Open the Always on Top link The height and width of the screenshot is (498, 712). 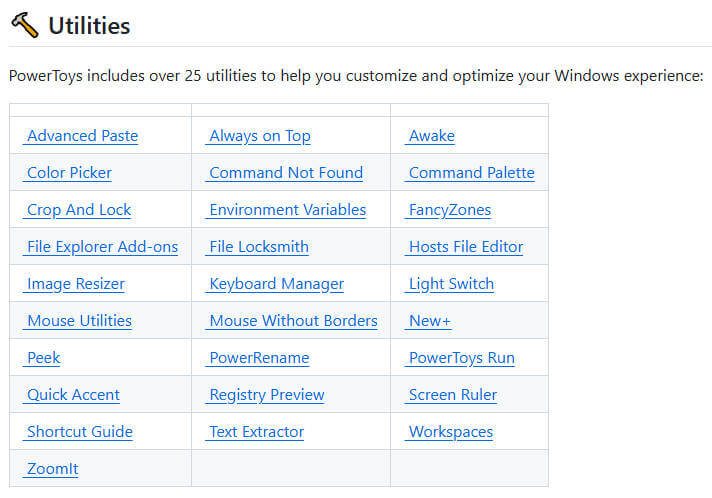[x=258, y=136]
